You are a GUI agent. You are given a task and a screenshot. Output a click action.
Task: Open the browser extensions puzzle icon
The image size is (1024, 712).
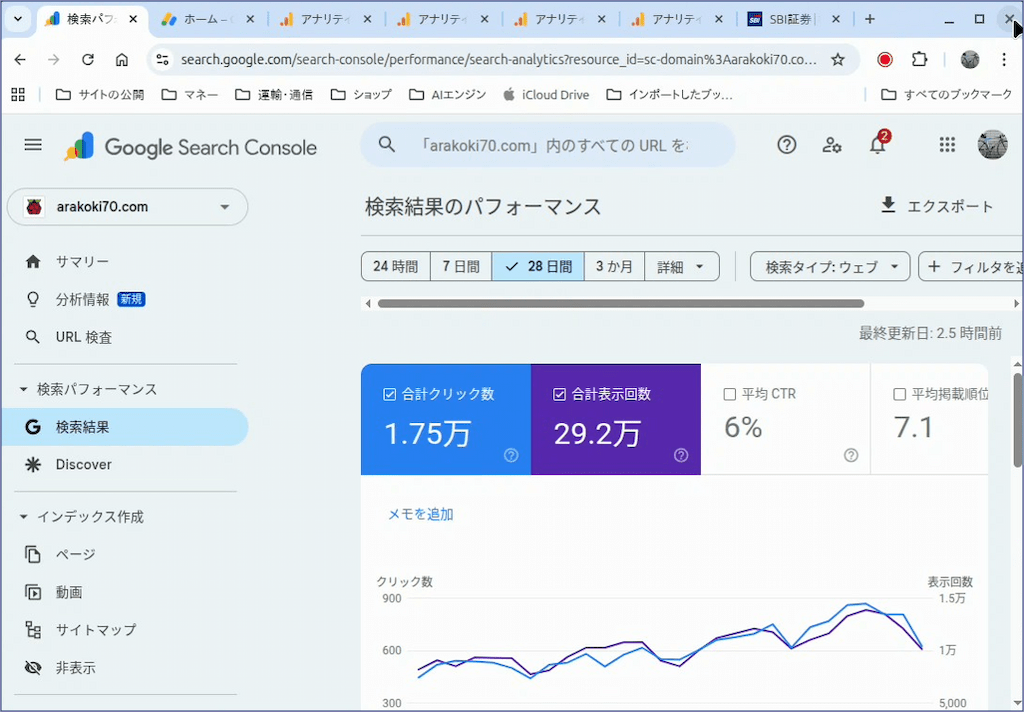pos(919,60)
